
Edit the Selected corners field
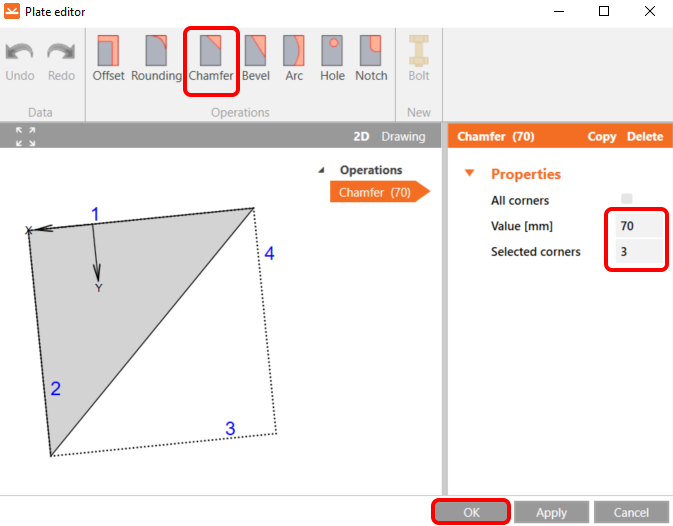639,251
